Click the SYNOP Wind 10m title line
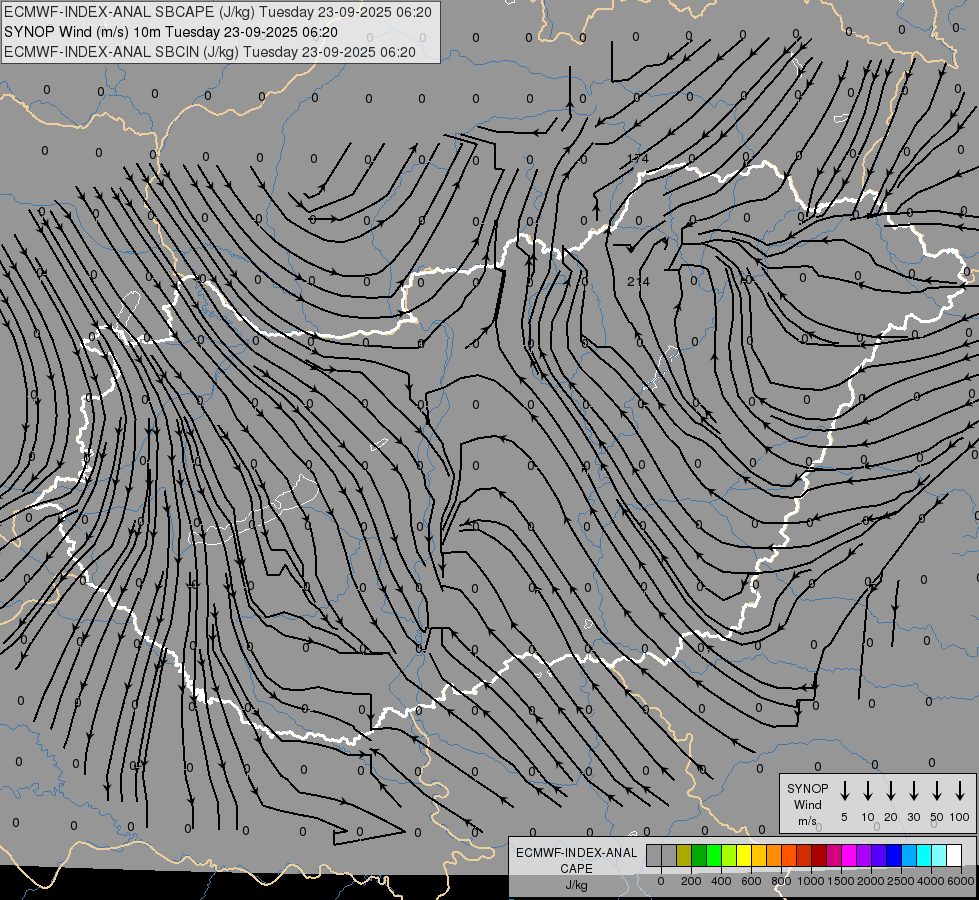The width and height of the screenshot is (979, 900). [x=170, y=32]
